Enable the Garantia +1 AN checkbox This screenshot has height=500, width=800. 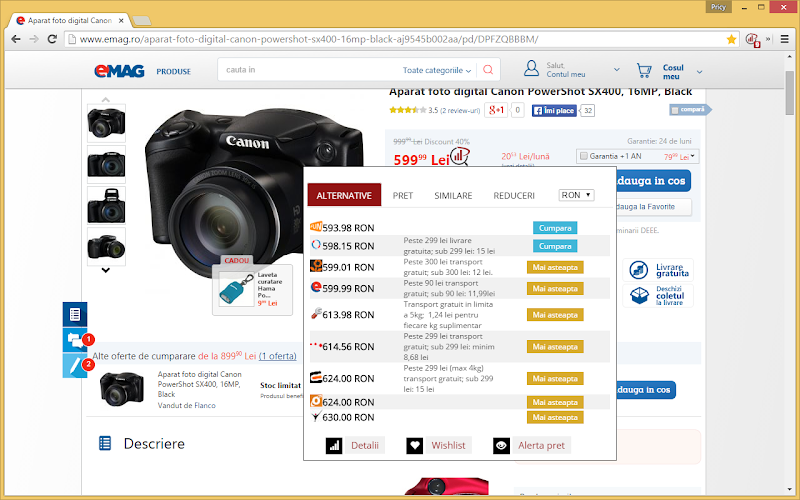point(584,156)
